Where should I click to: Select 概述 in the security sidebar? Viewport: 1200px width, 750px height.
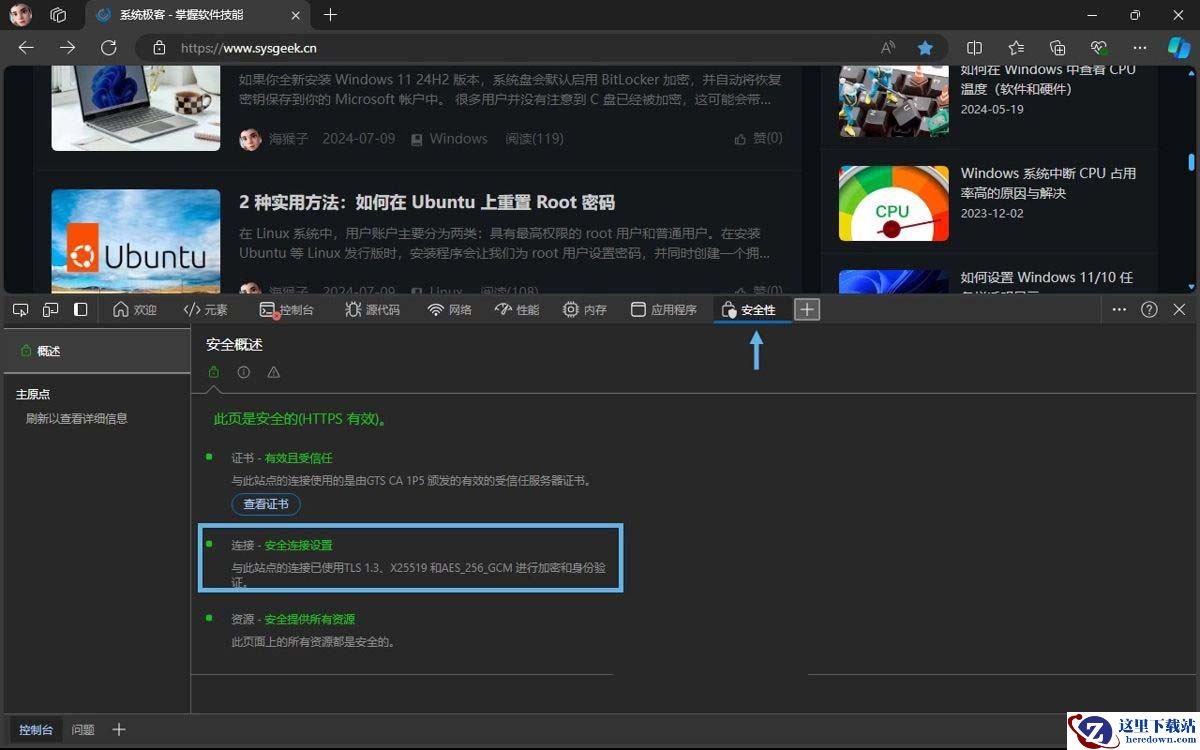pos(95,351)
